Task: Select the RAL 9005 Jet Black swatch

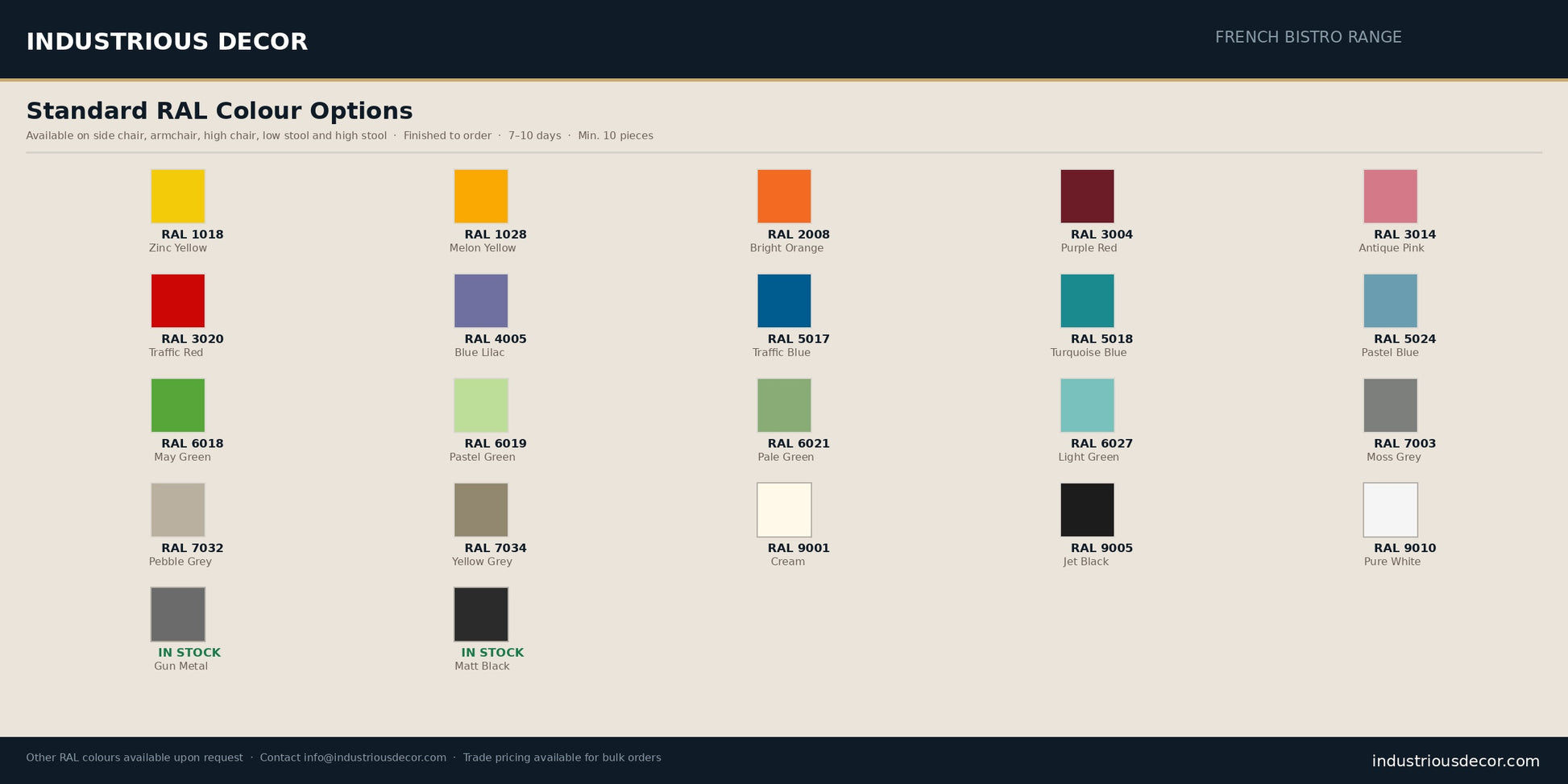Action: (1087, 510)
